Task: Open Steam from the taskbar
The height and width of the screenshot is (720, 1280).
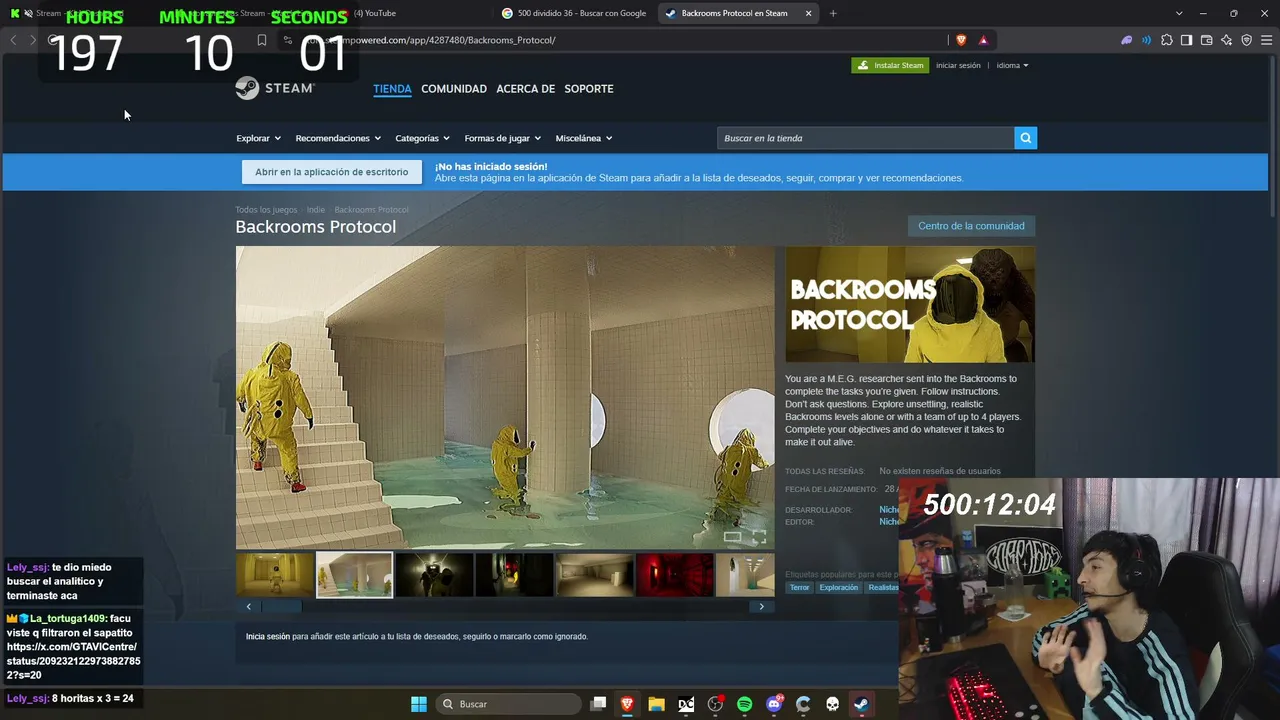Action: point(861,704)
